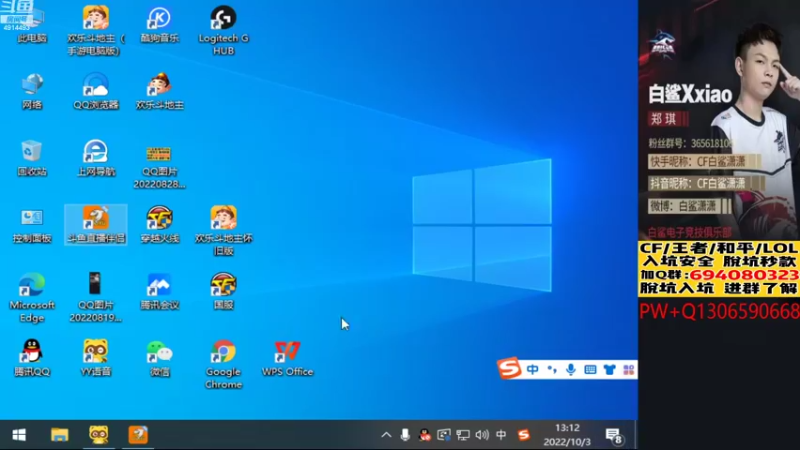Viewport: 800px width, 450px height.
Task: Click the Sogou S logo on the input bar
Action: 509,368
